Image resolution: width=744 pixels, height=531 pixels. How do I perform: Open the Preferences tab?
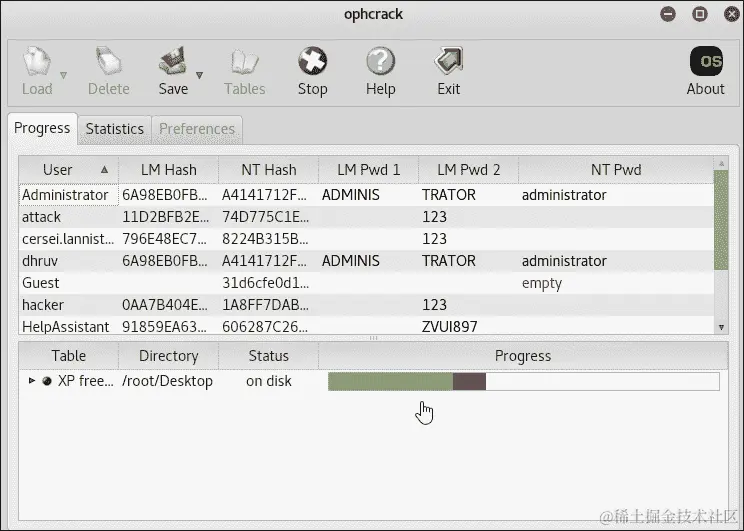197,129
